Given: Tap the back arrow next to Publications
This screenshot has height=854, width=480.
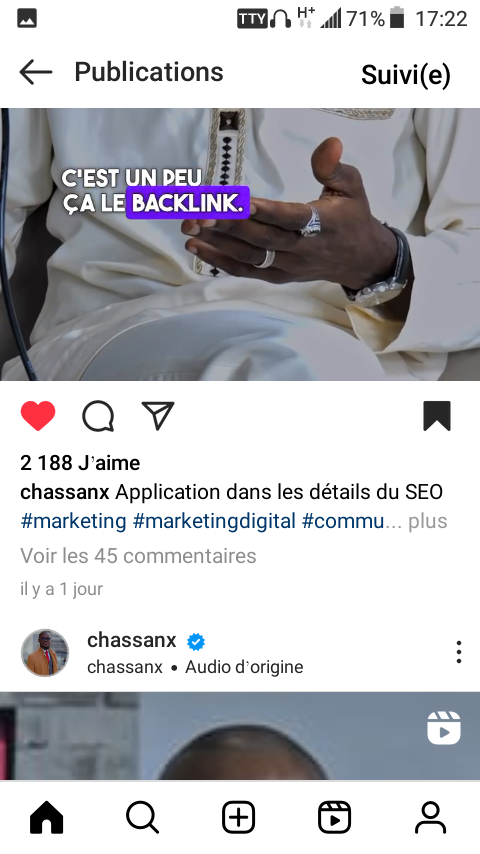Looking at the screenshot, I should click(36, 72).
